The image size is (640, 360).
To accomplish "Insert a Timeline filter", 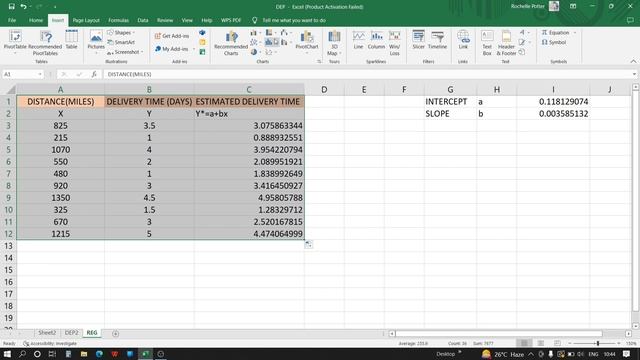I will pos(437,40).
